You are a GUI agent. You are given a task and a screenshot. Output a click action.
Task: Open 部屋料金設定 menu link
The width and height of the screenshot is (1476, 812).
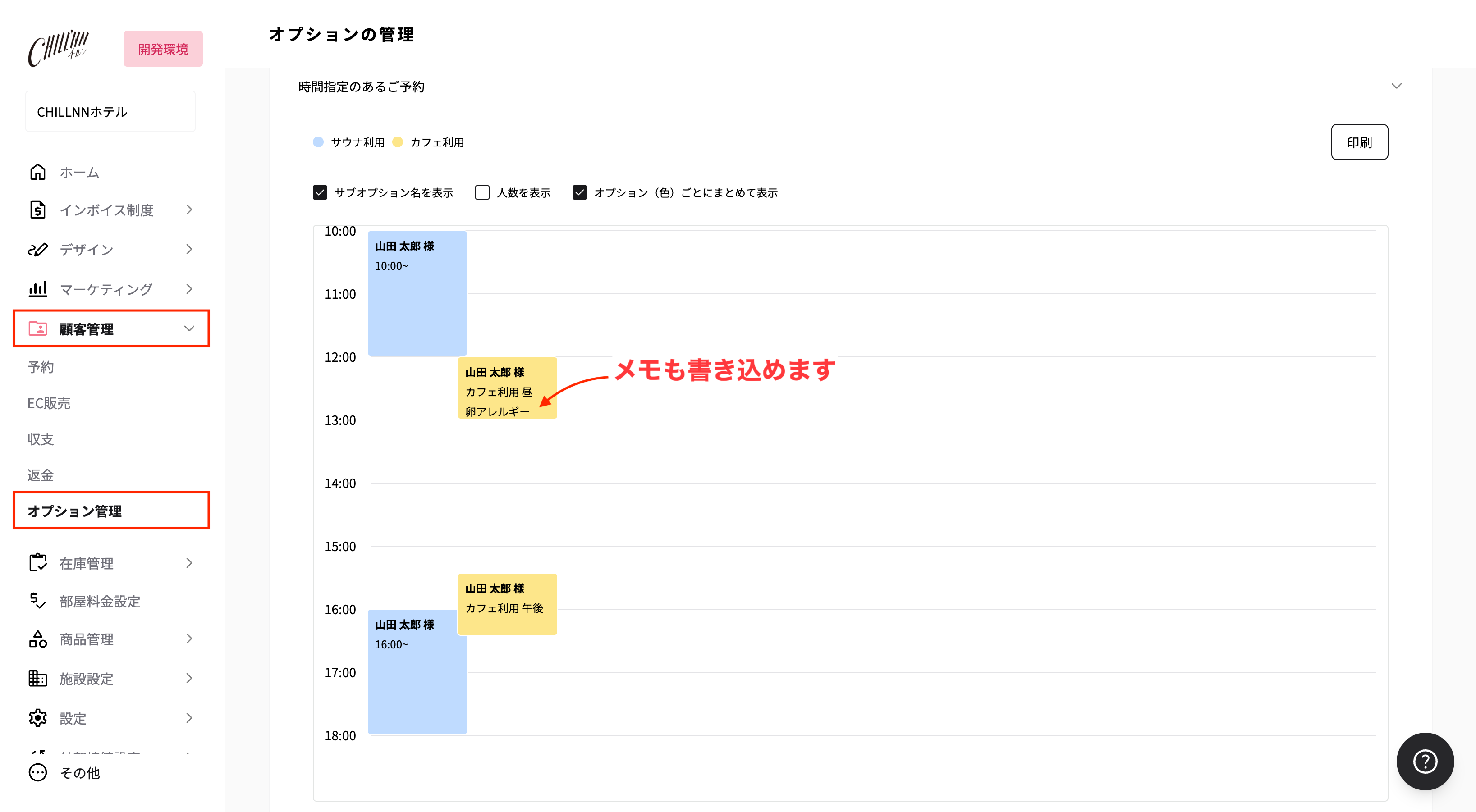pyautogui.click(x=100, y=601)
